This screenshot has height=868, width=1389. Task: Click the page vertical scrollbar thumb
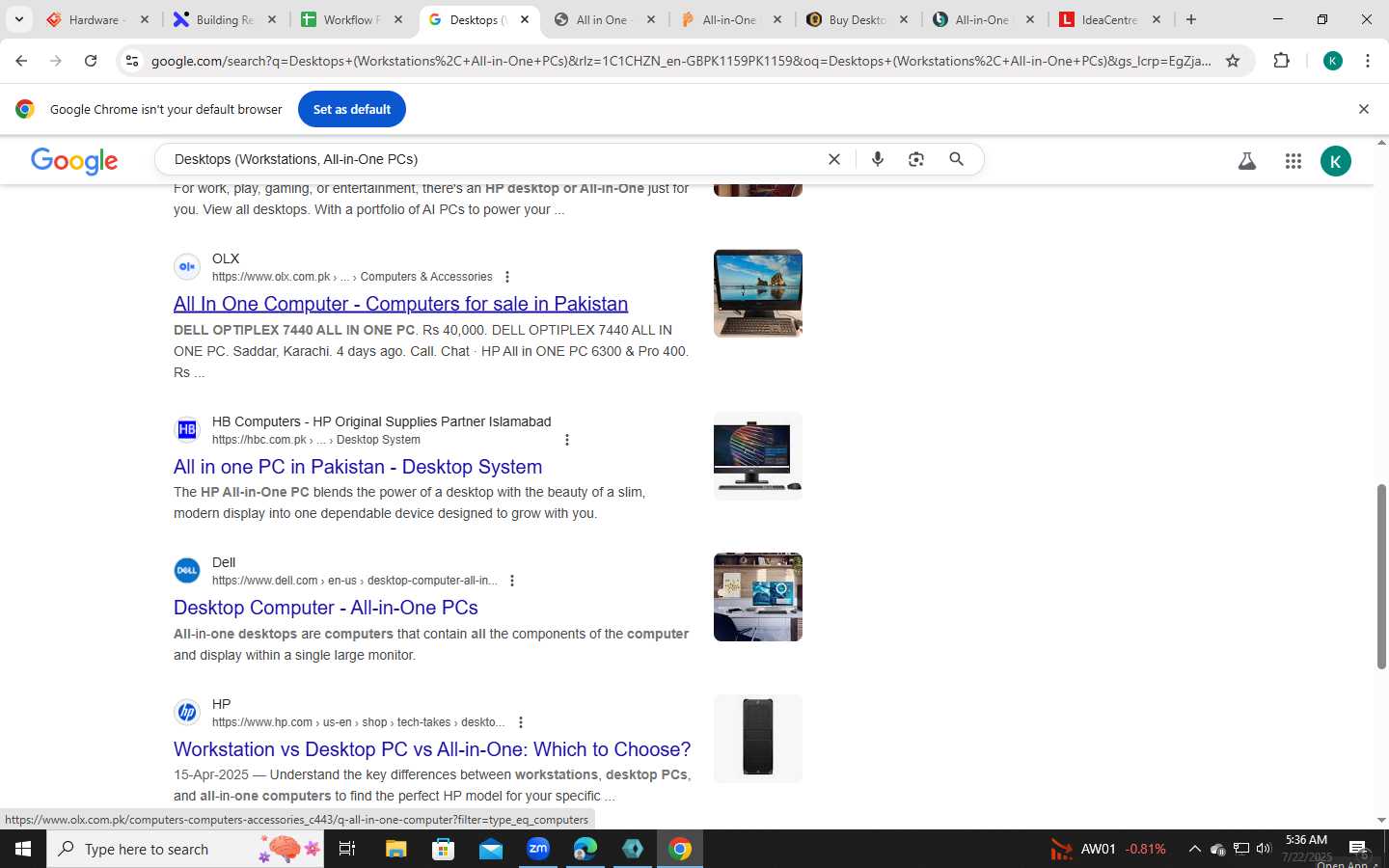tap(1381, 577)
